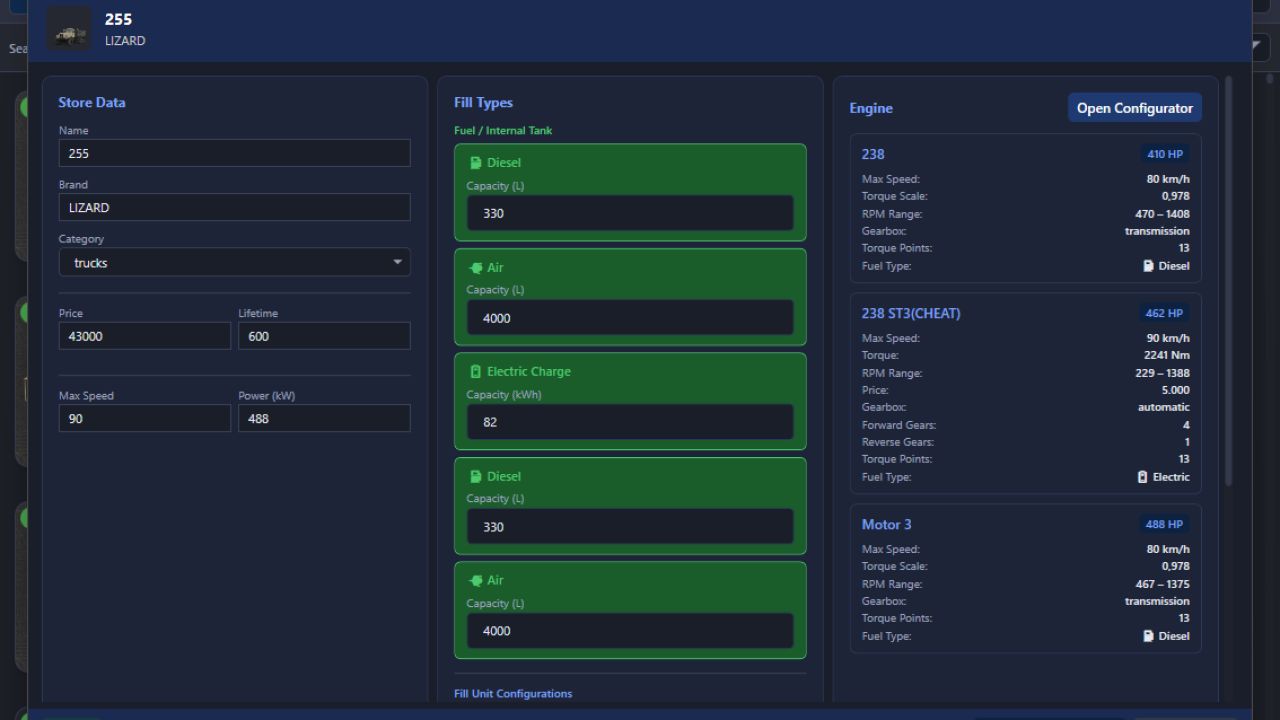Click the Price field showing 43000

coord(144,336)
